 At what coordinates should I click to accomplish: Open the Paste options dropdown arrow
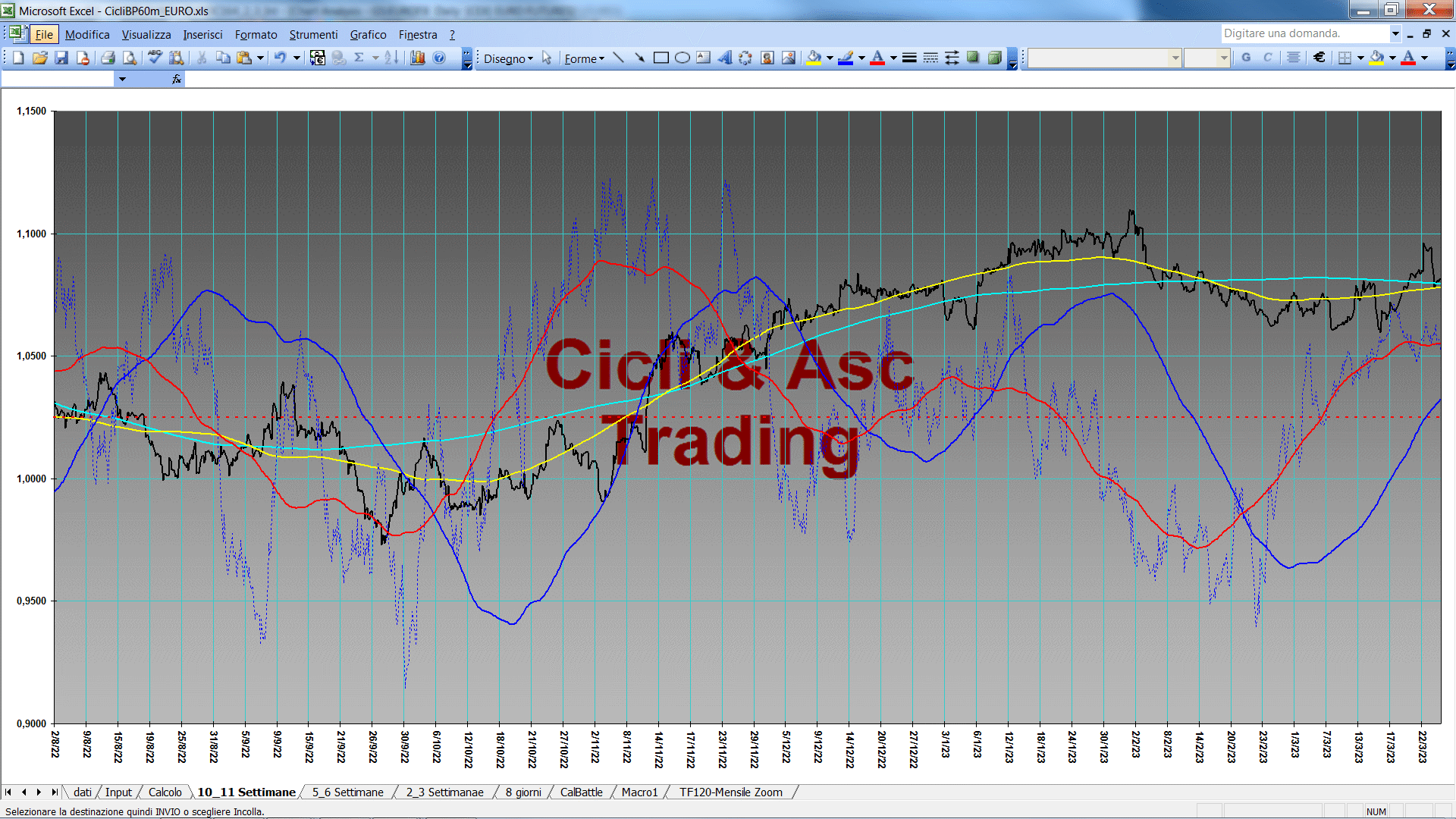260,58
